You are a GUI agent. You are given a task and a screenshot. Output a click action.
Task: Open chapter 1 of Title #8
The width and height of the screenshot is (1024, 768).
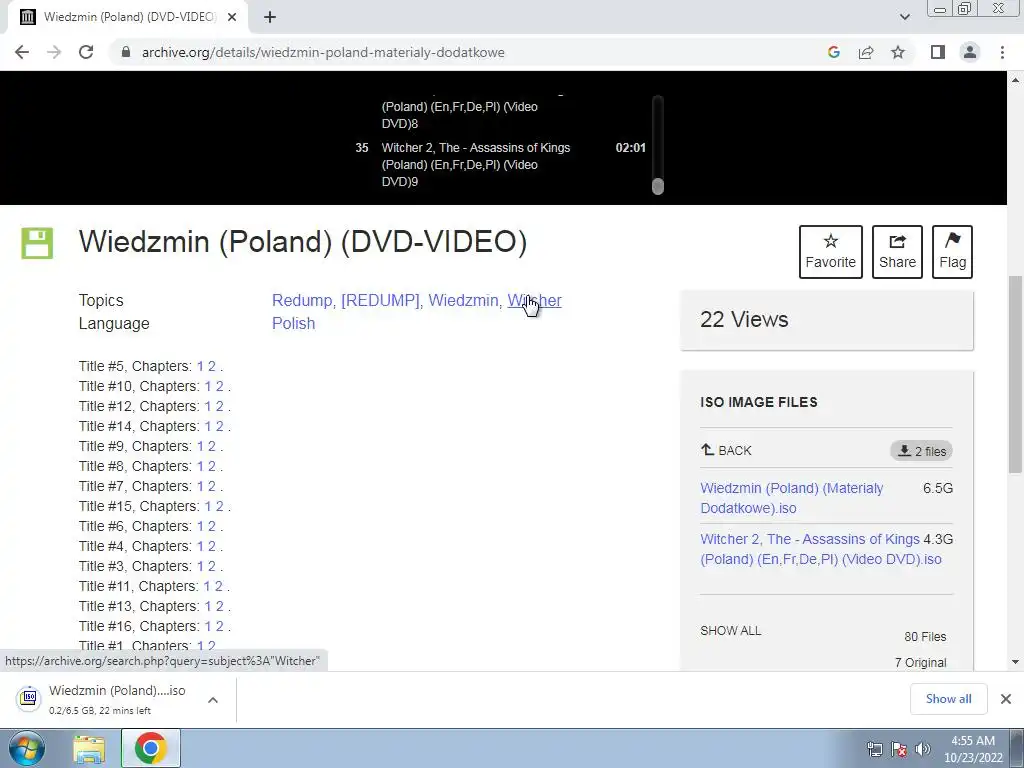[x=200, y=466]
